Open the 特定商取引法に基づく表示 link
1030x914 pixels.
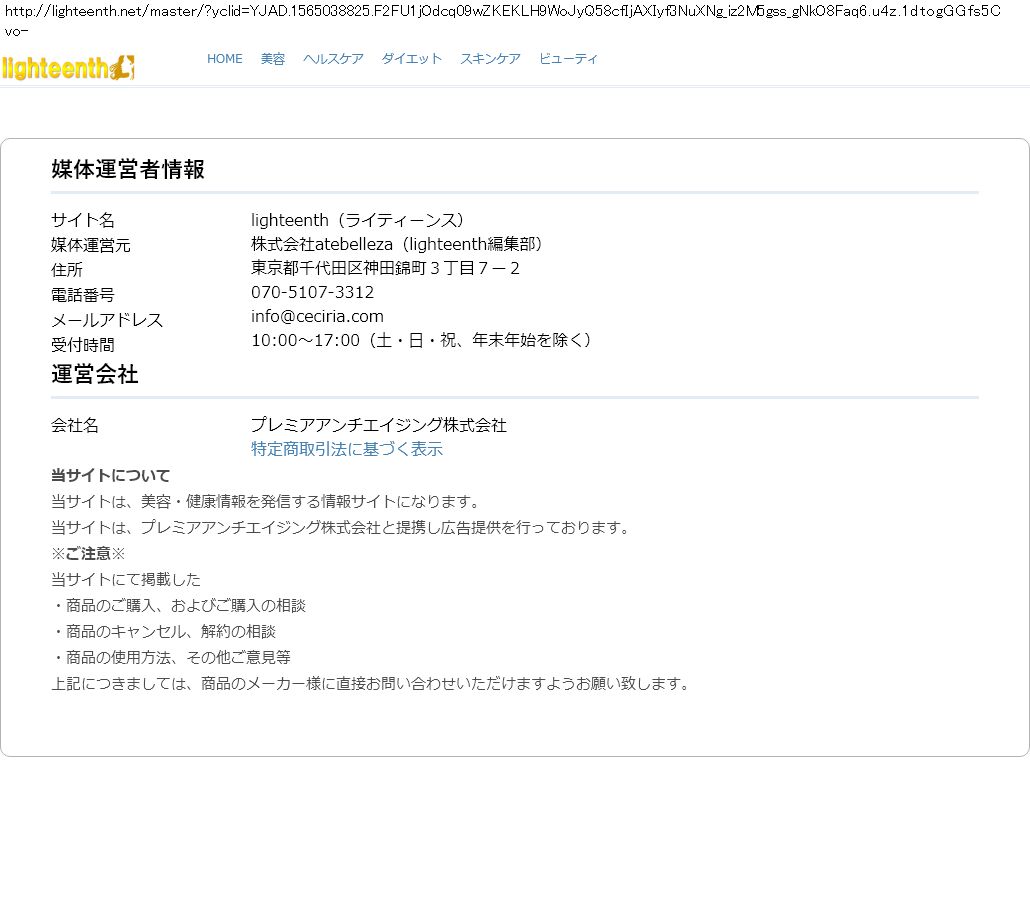[346, 449]
